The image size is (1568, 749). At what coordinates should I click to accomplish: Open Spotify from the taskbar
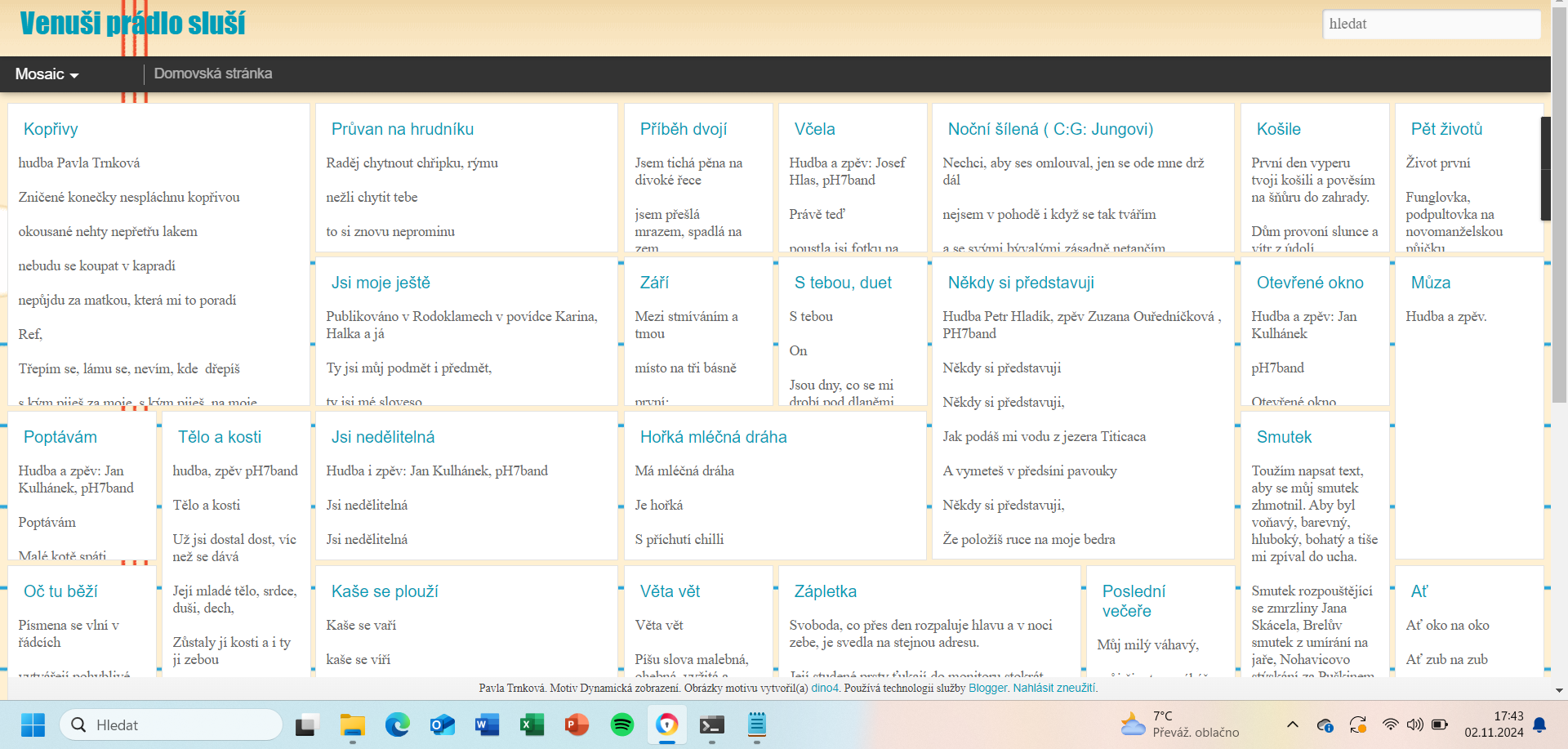[x=622, y=724]
